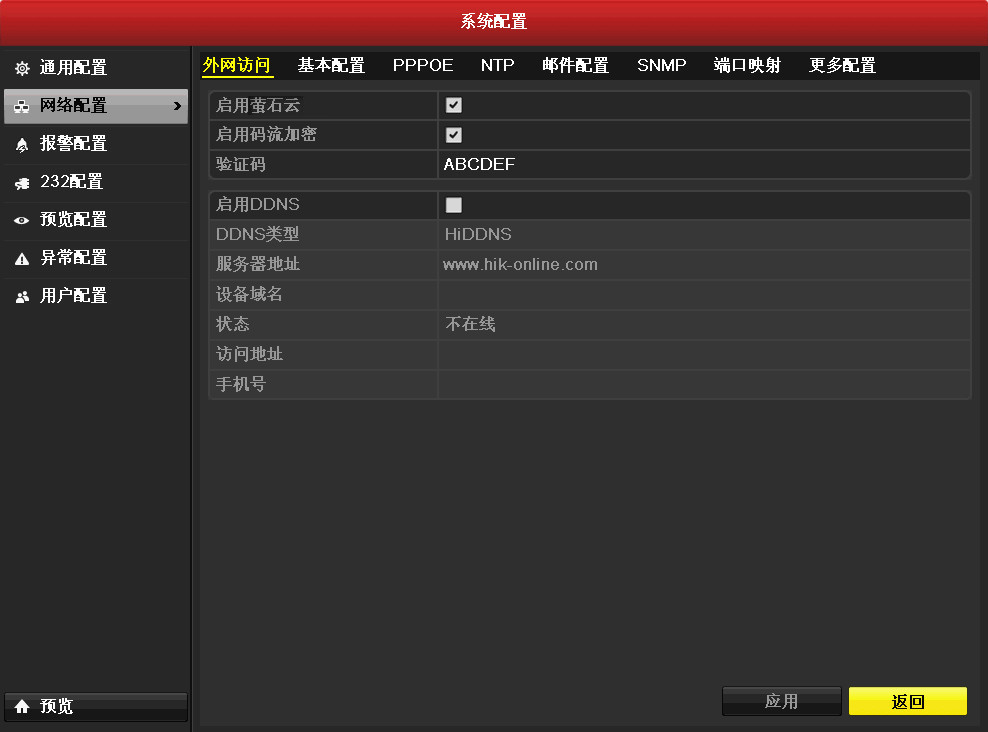Click the yellow 返回 button

[907, 702]
